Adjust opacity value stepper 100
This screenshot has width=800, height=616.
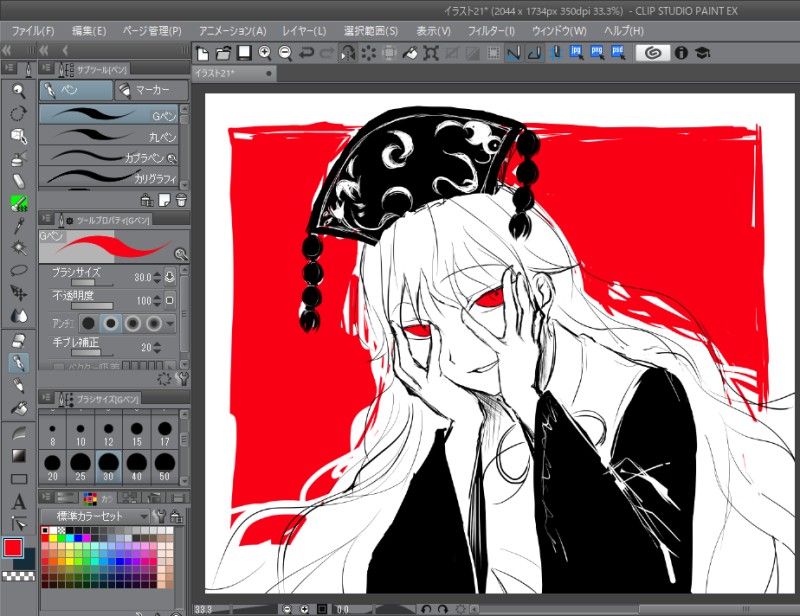(x=157, y=301)
